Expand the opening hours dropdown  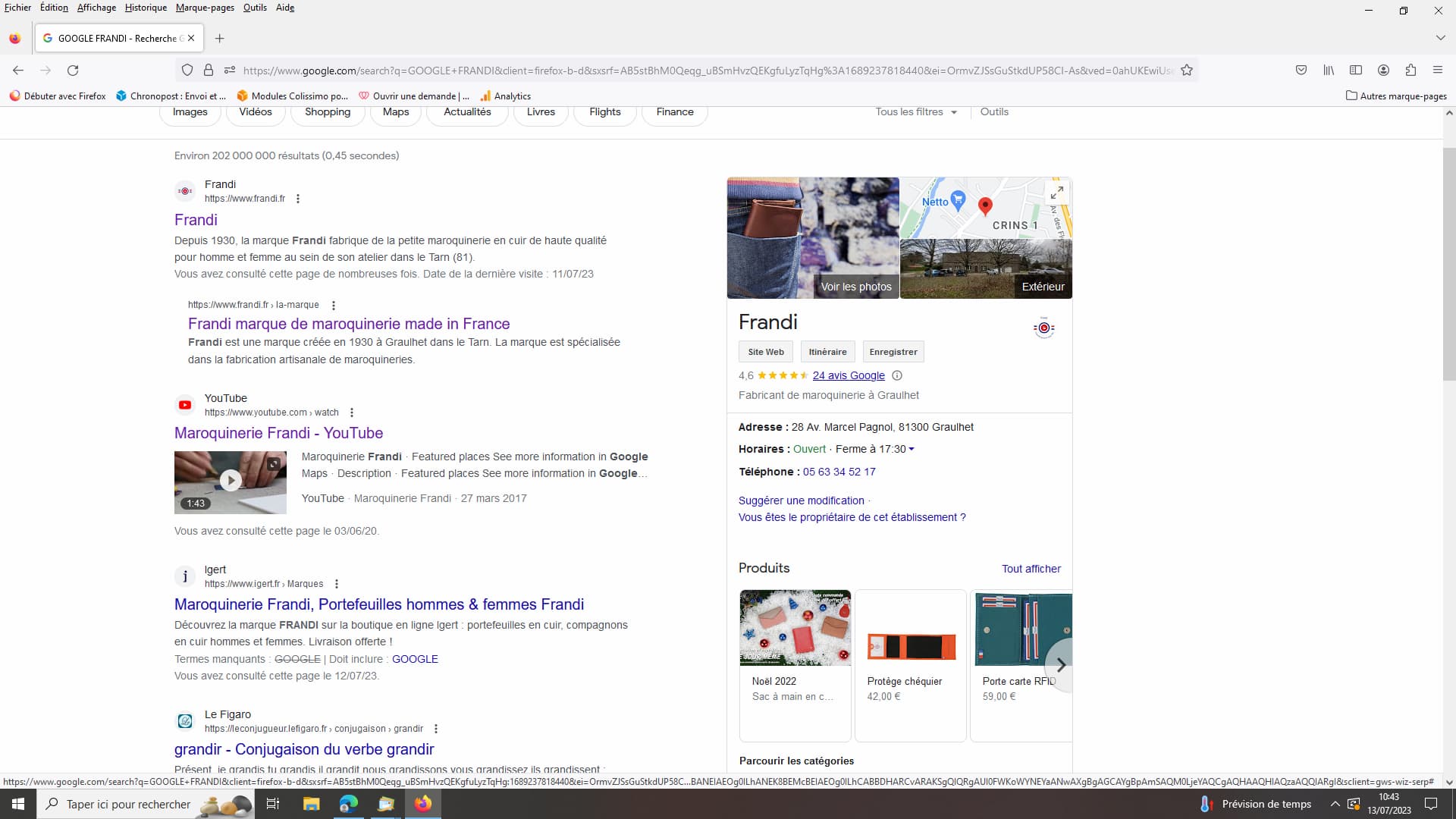pos(912,449)
